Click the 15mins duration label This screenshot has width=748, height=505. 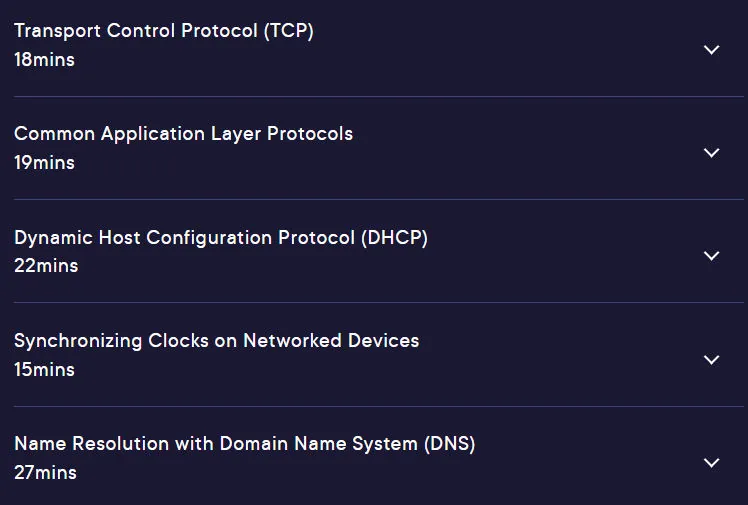click(44, 370)
